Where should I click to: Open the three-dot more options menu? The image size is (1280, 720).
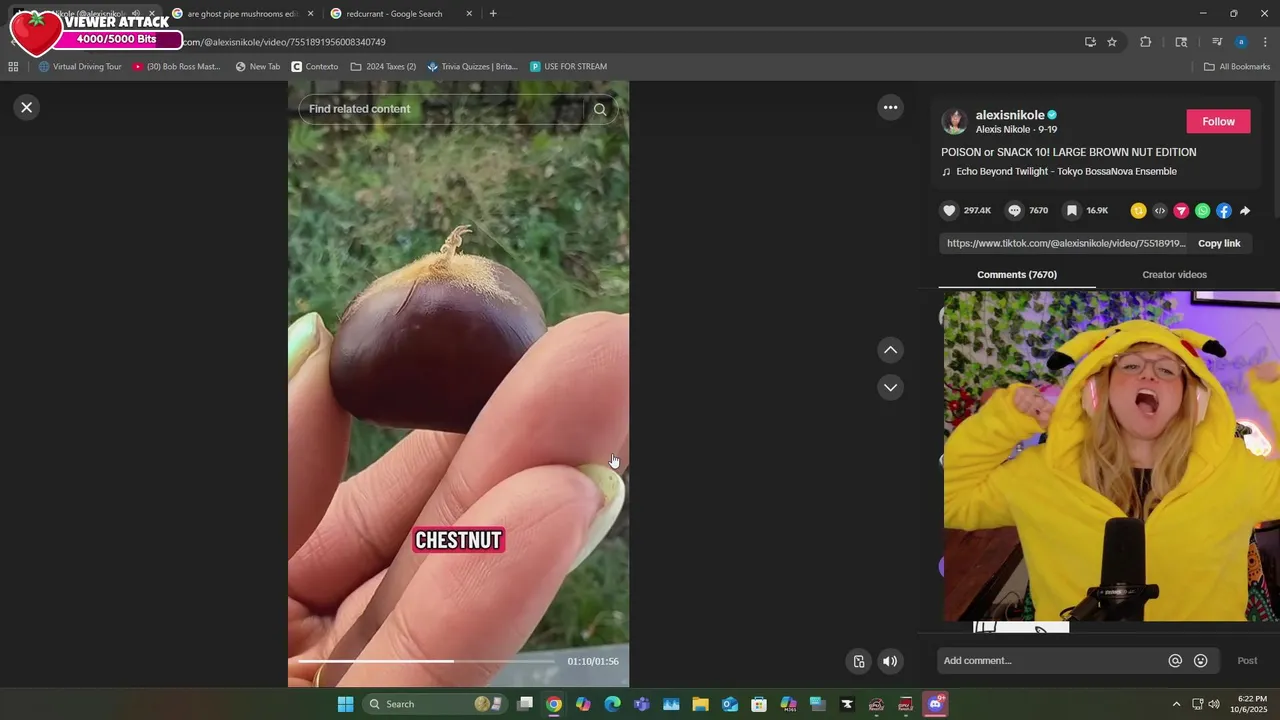pos(890,107)
